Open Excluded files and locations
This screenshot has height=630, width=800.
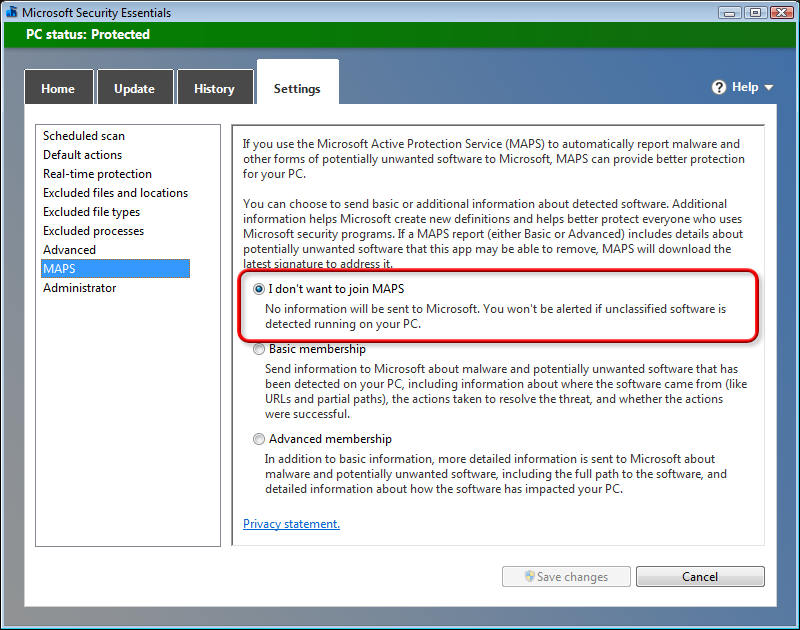click(115, 193)
